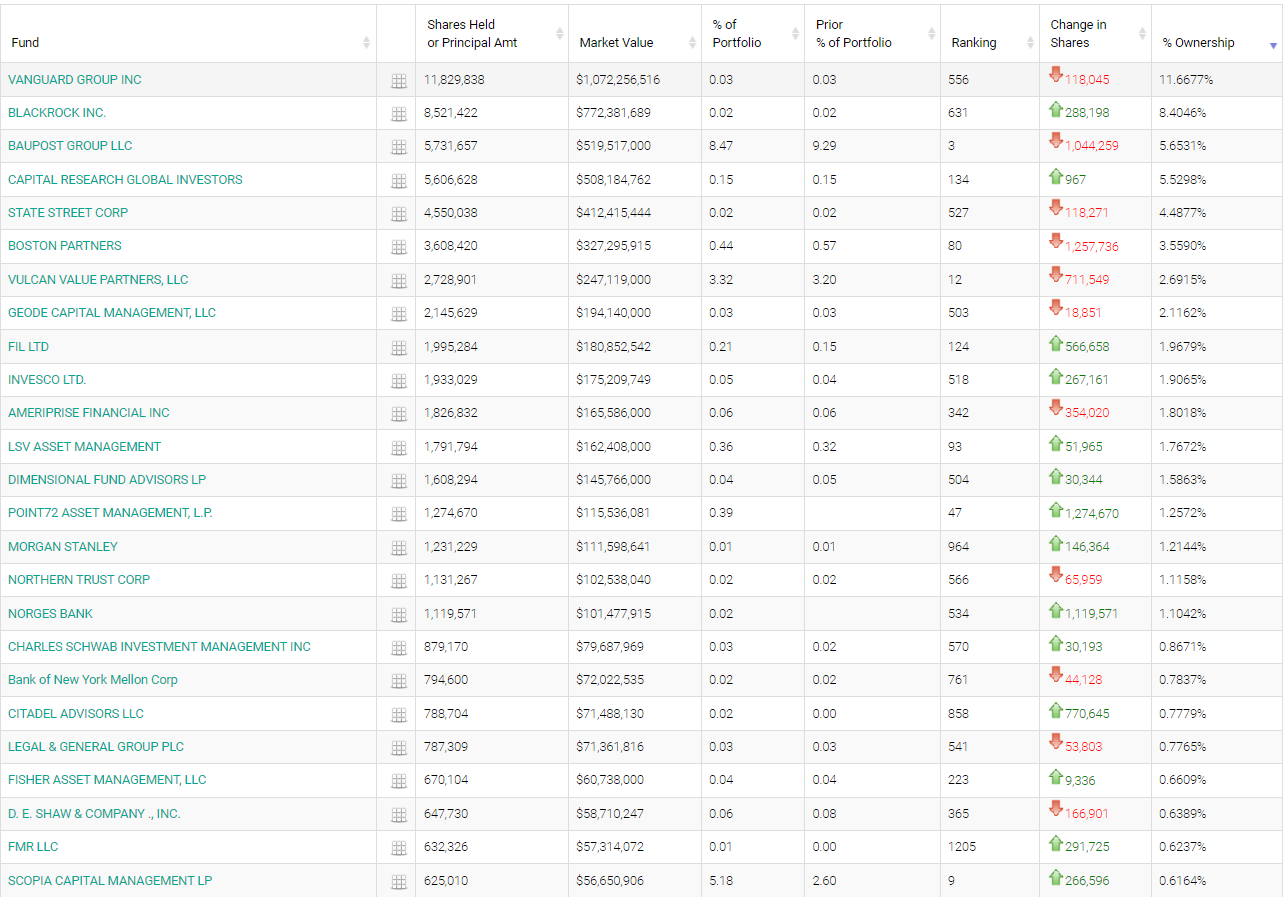Viewport: 1283px width, 897px height.
Task: Open grid icon in Citadel Advisors row
Action: pos(398,715)
